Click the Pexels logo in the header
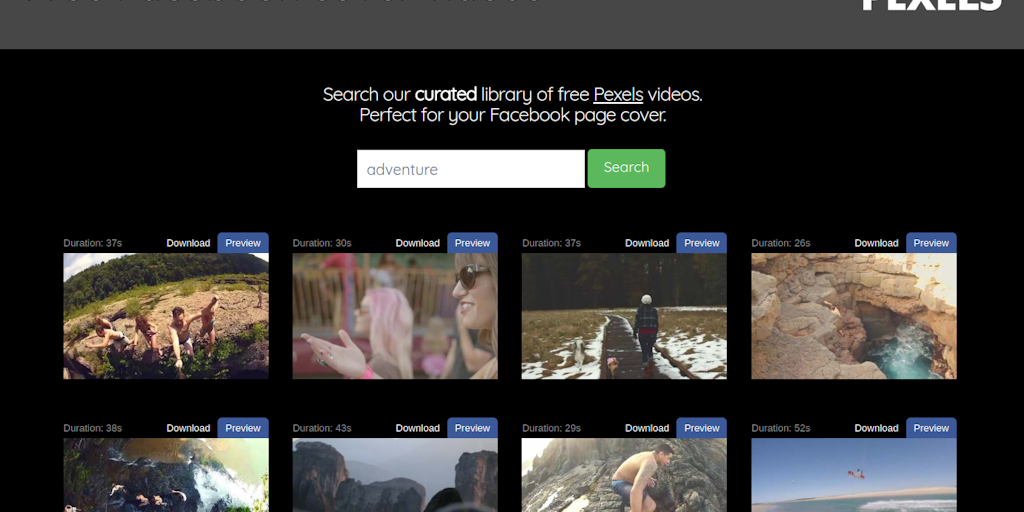This screenshot has height=512, width=1024. pyautogui.click(x=933, y=5)
